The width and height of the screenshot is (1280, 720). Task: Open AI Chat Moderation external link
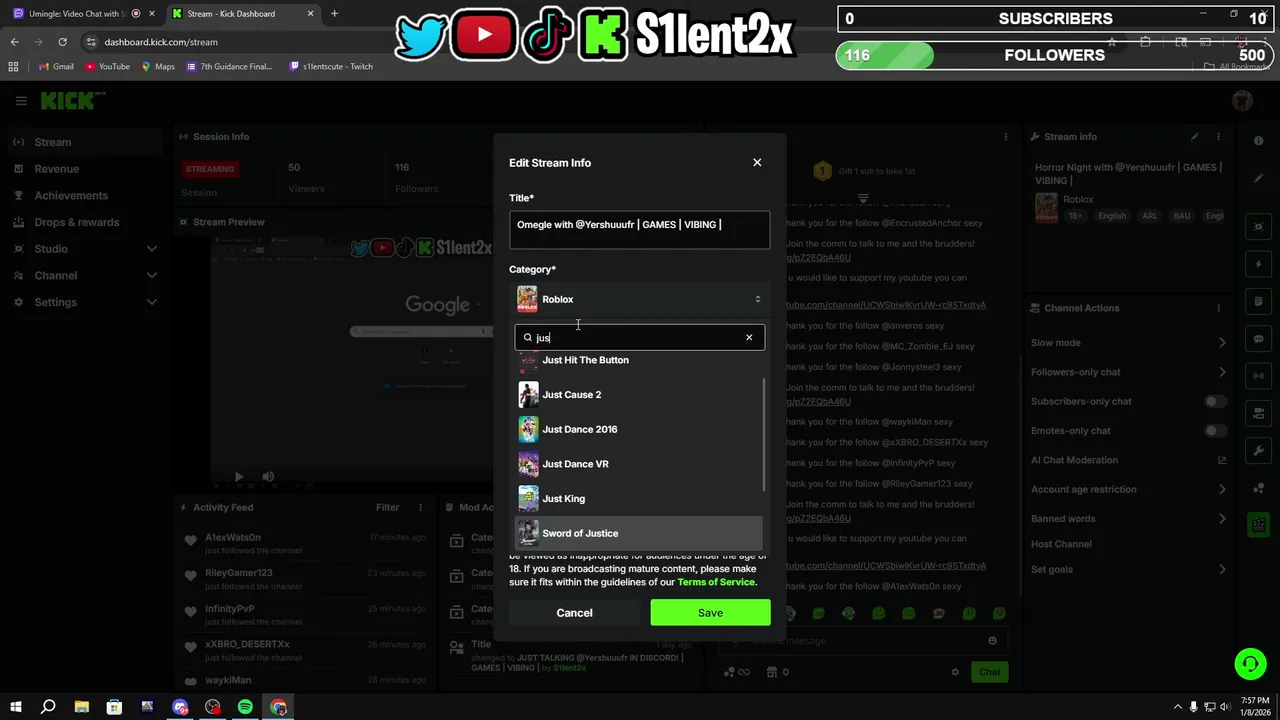click(1222, 460)
